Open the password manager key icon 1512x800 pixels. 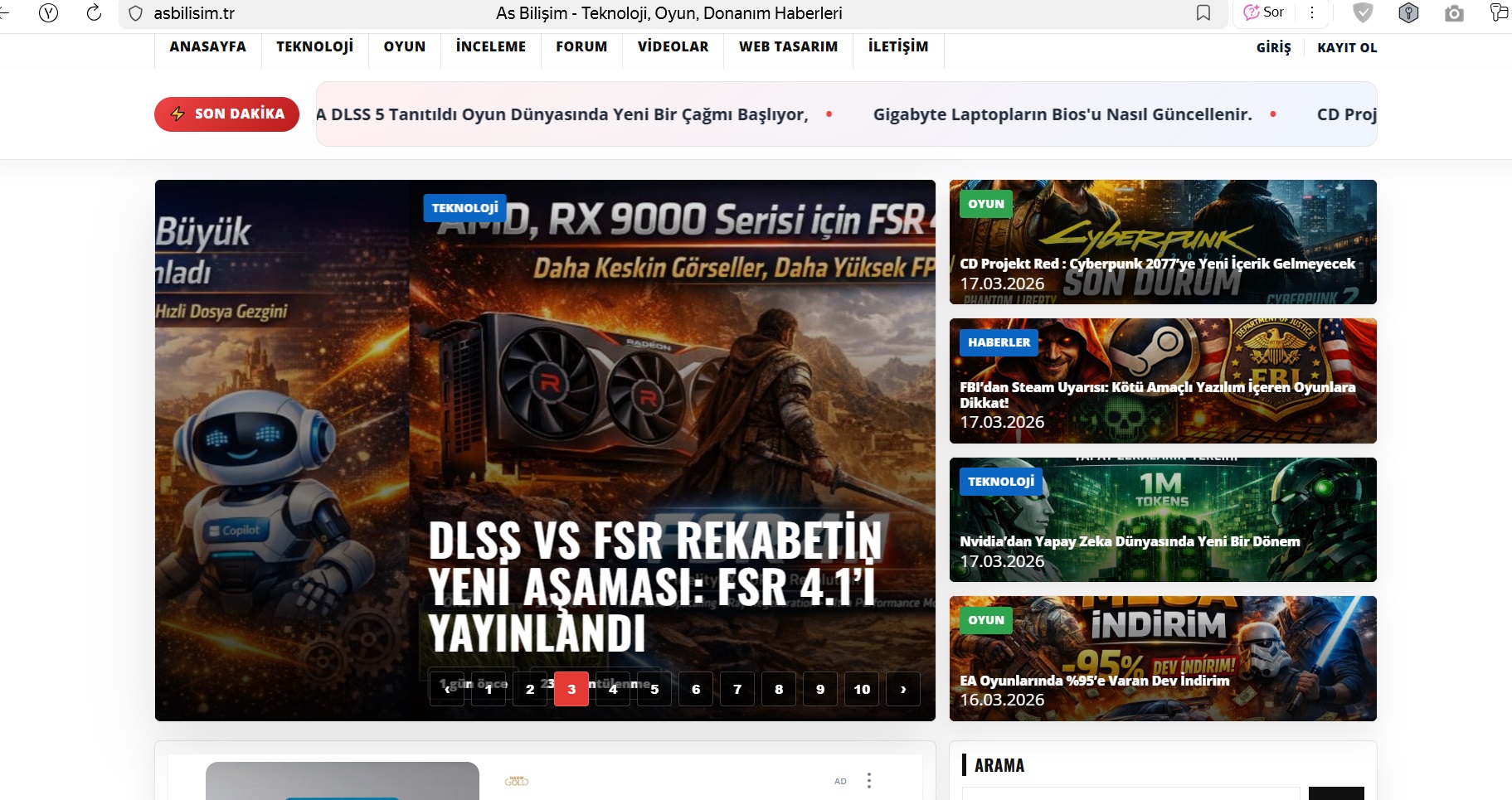pos(1408,12)
